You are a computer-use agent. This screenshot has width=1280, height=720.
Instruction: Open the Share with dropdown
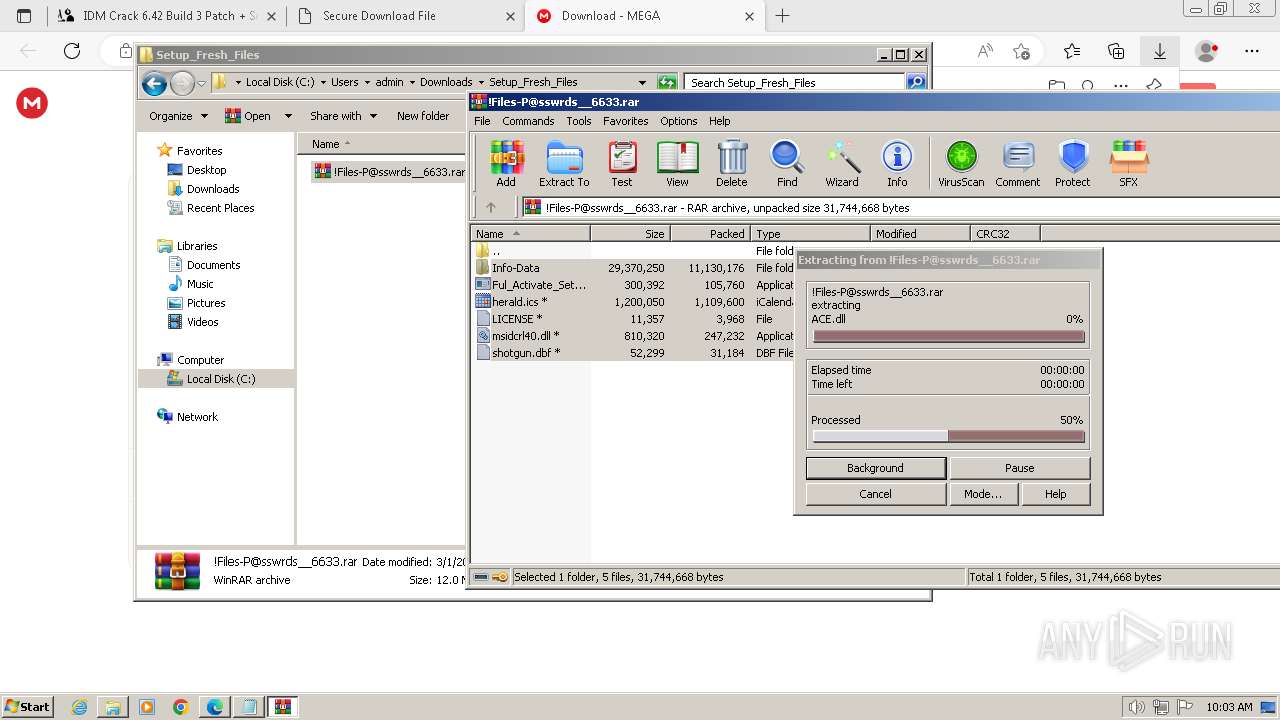(343, 116)
